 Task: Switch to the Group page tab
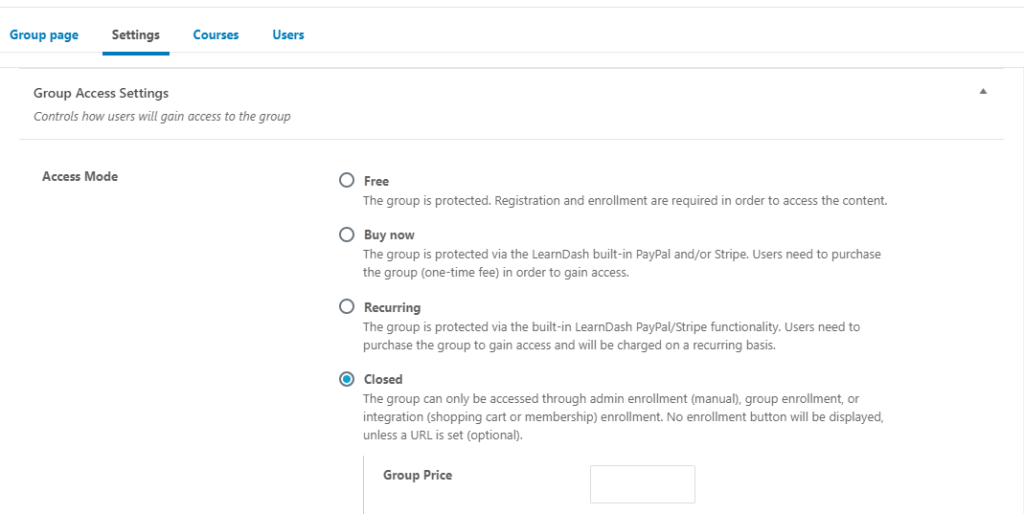click(x=44, y=35)
